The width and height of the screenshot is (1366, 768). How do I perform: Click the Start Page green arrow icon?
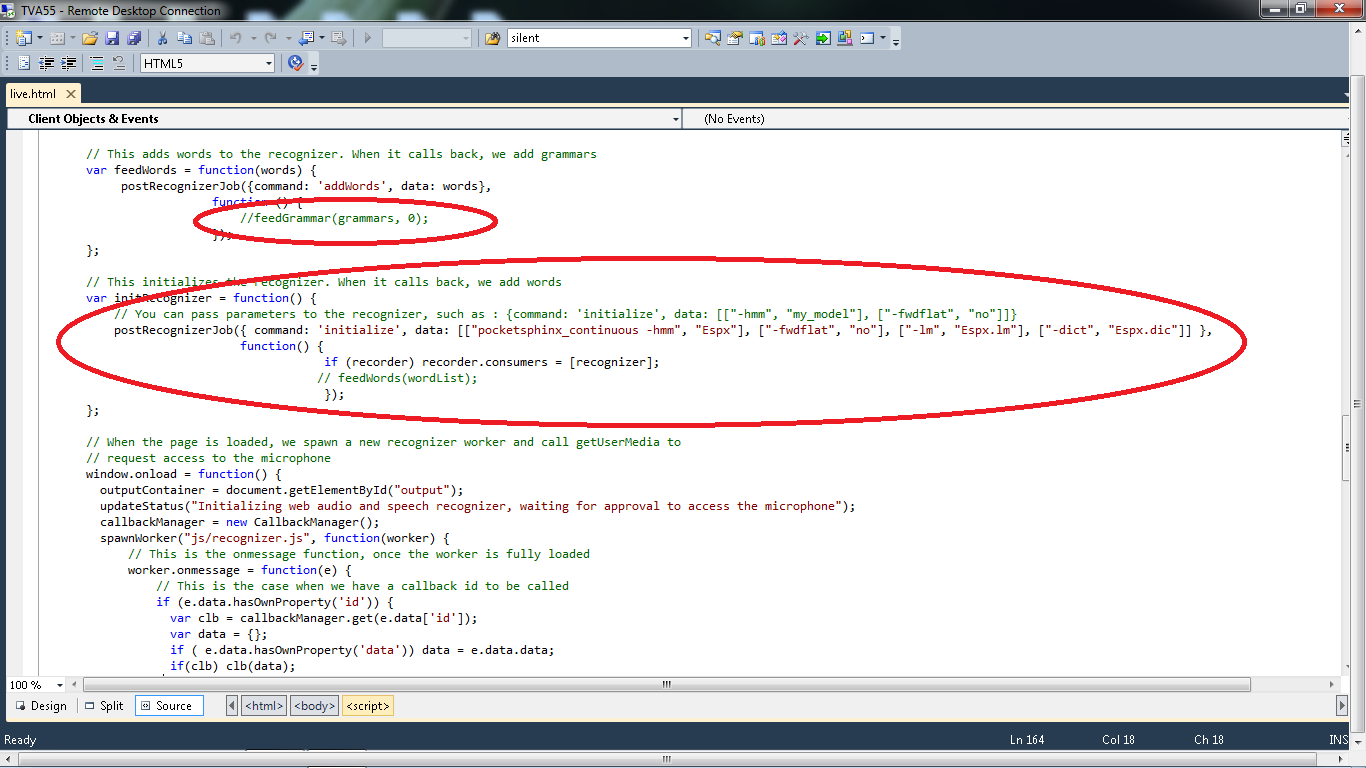[x=823, y=38]
